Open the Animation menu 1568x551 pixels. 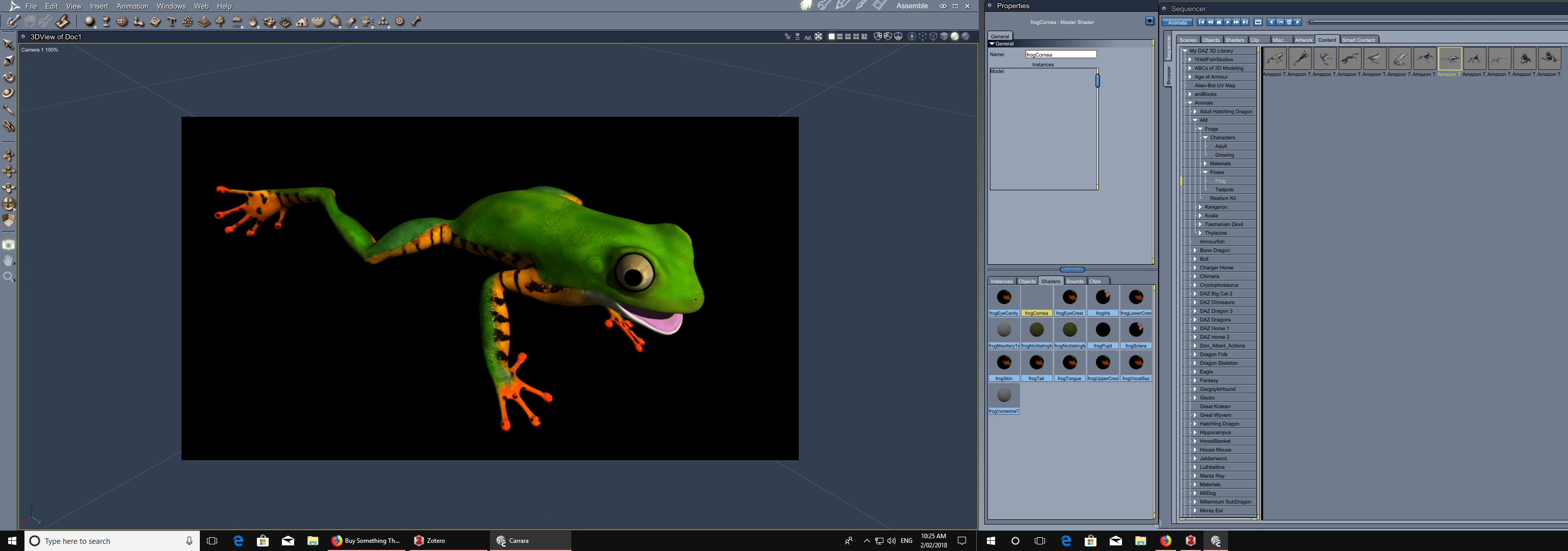132,6
